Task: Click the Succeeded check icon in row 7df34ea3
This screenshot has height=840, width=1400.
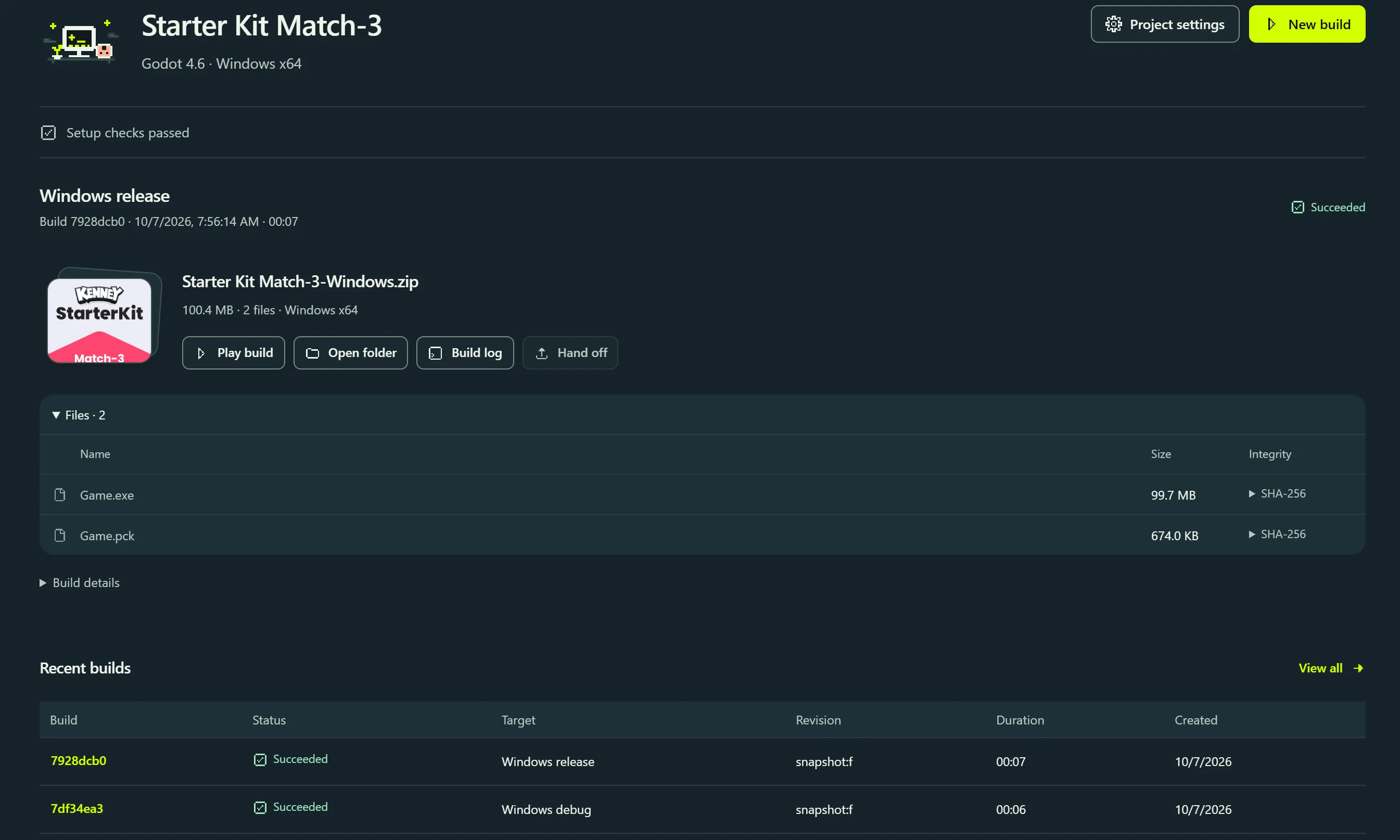Action: tap(260, 808)
